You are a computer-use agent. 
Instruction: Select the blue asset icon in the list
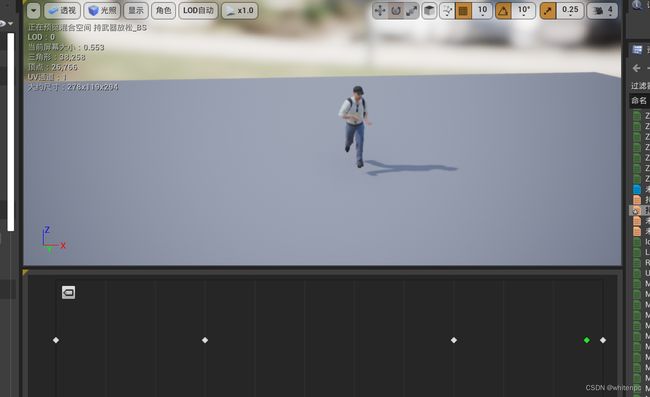[x=637, y=189]
